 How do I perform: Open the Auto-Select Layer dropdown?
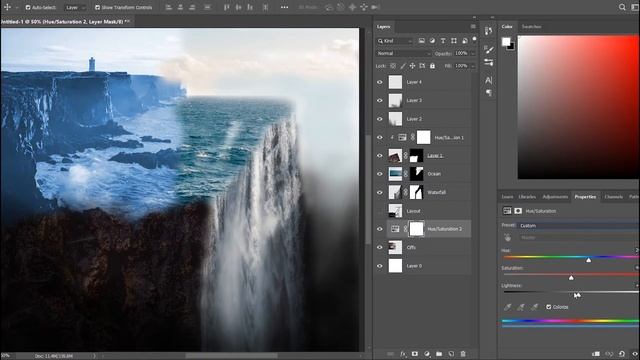tap(76, 7)
